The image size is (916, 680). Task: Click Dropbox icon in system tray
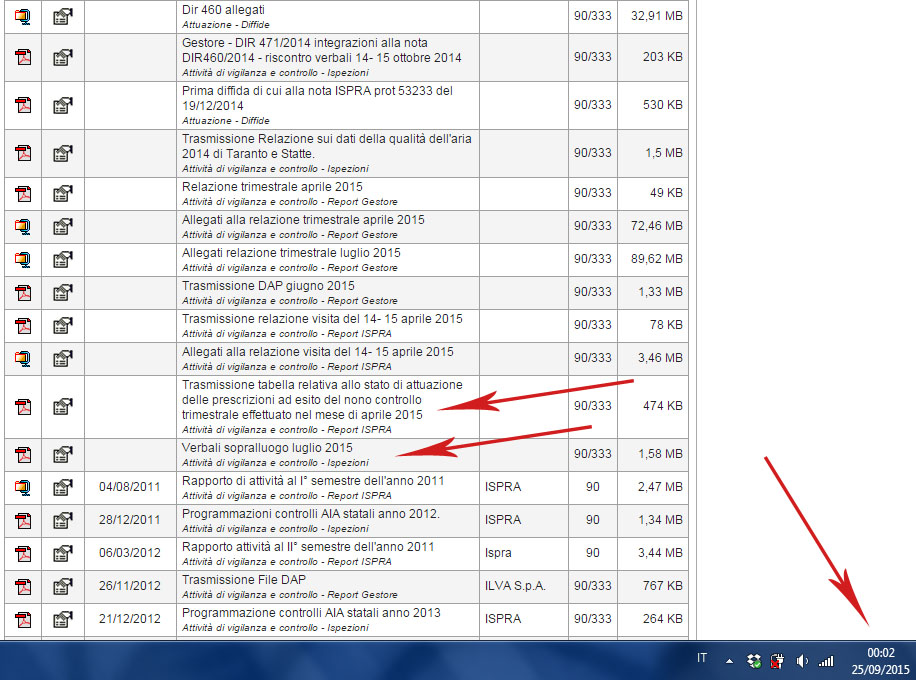click(x=755, y=661)
